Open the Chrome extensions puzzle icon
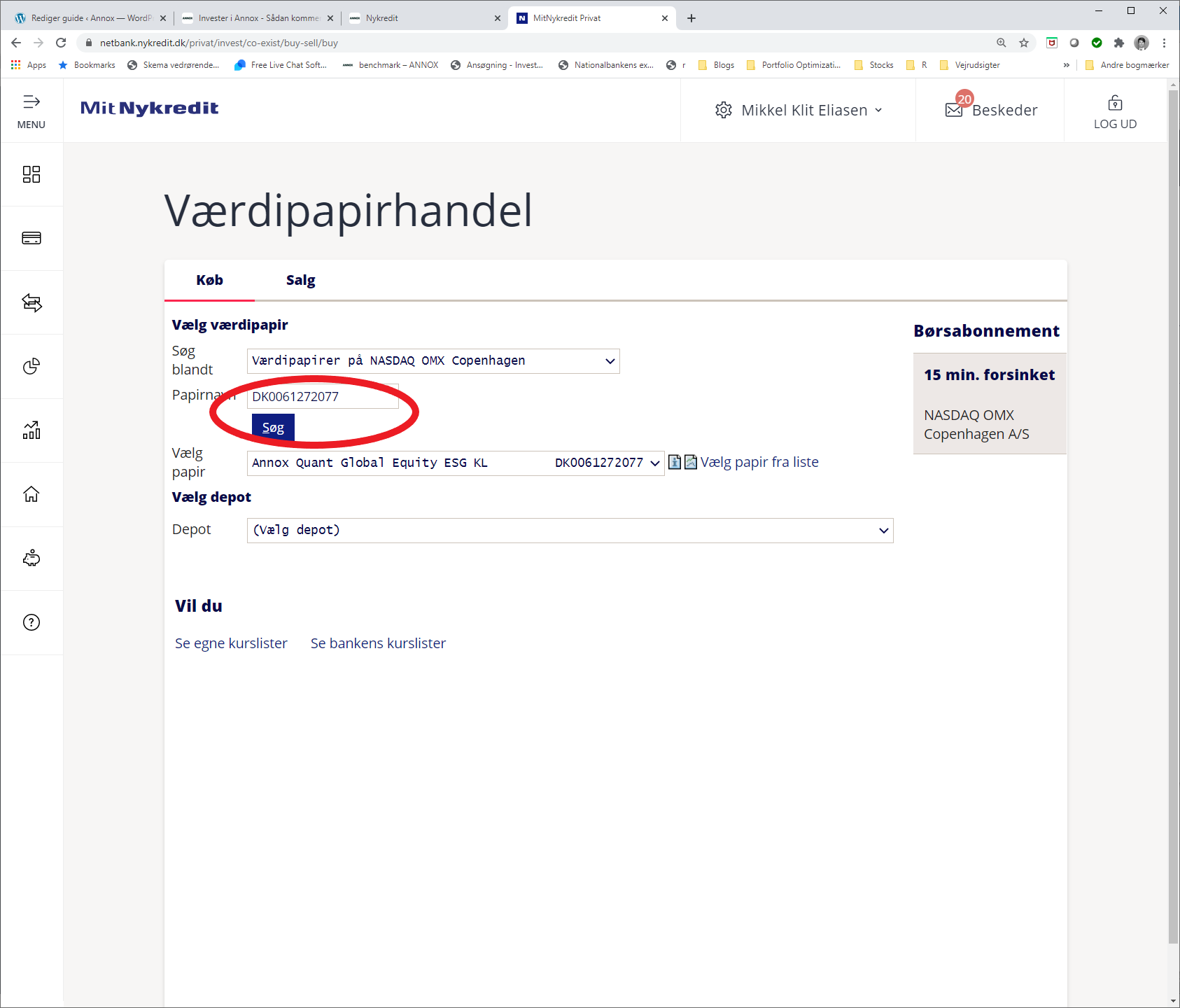 pyautogui.click(x=1119, y=43)
